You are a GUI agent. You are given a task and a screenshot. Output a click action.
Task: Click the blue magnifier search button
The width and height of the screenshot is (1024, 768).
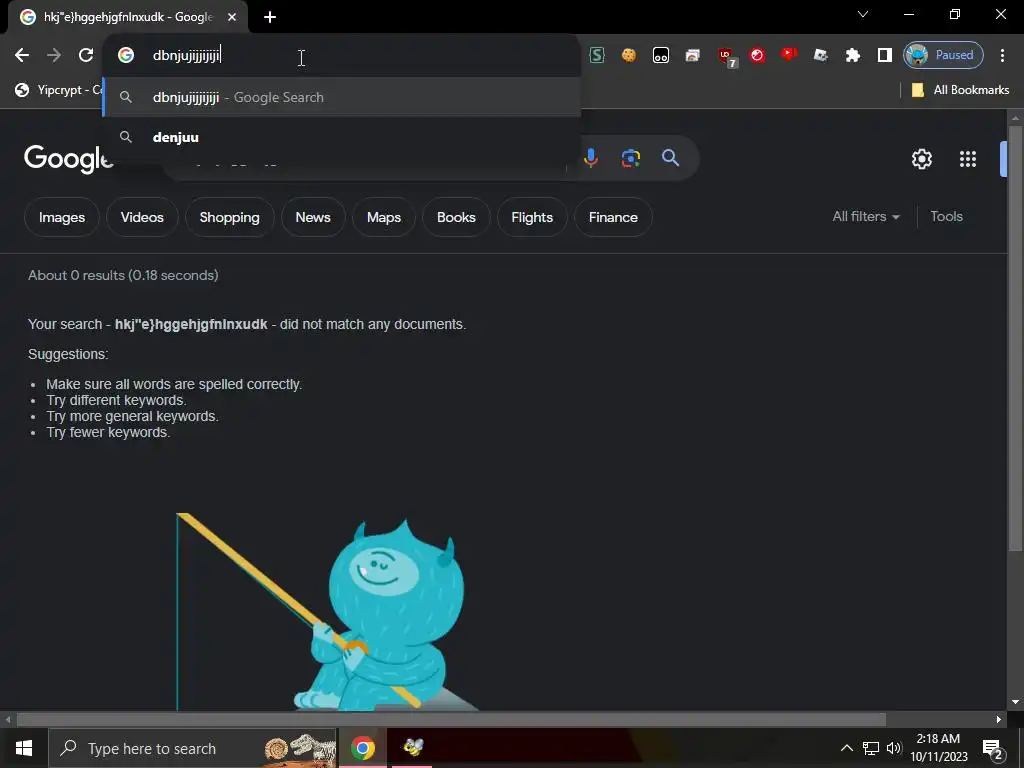670,158
